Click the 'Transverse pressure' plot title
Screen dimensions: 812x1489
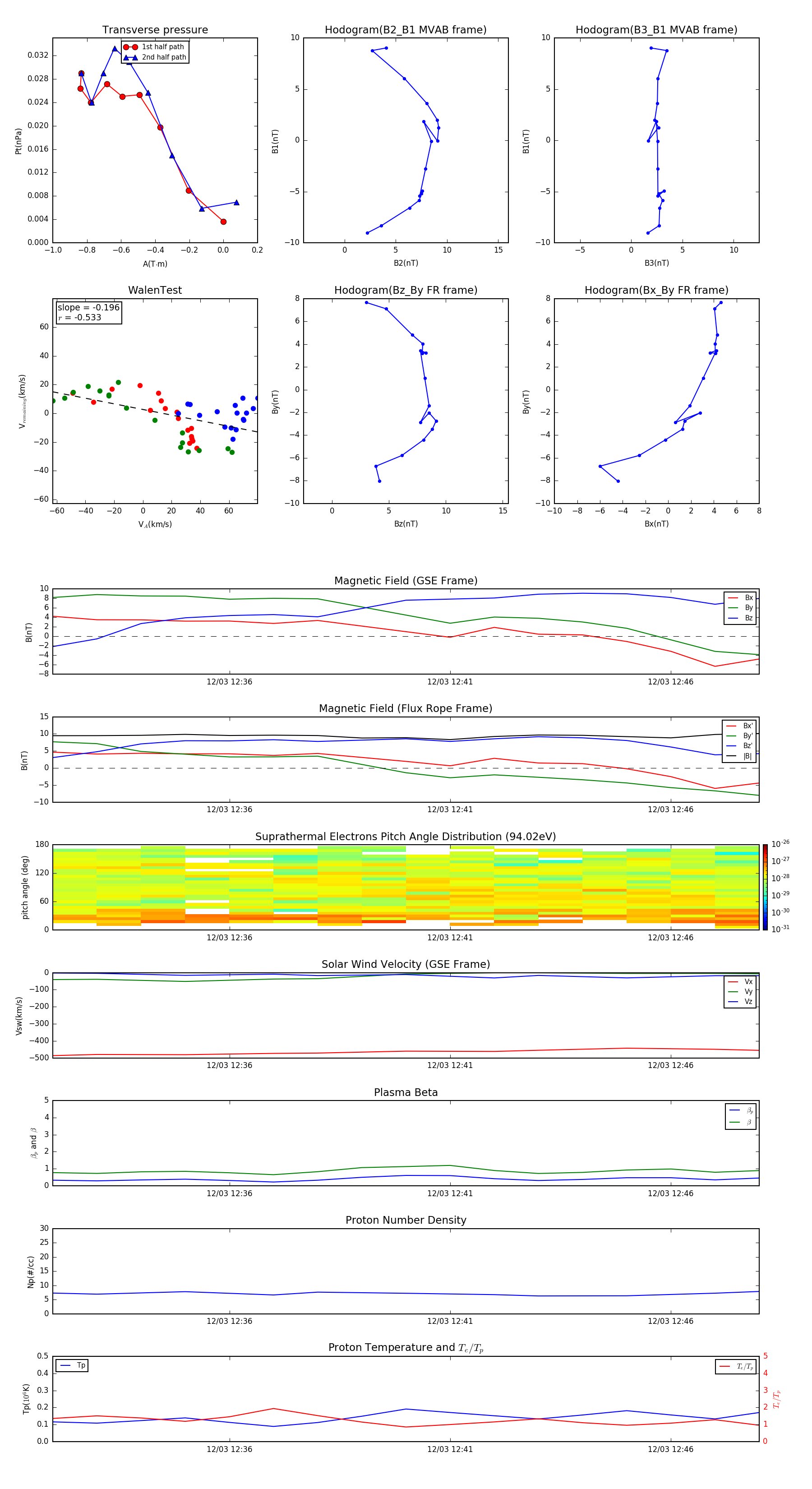click(x=155, y=30)
